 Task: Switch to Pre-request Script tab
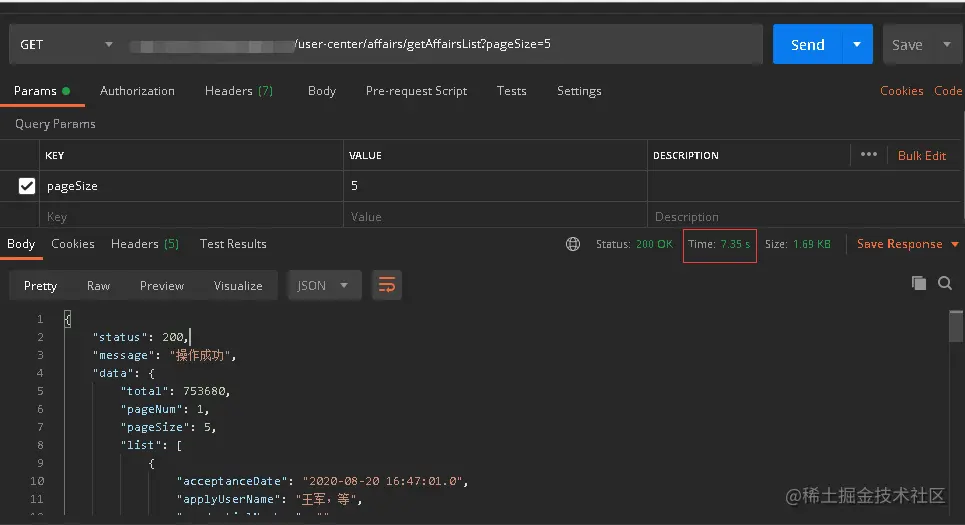point(416,91)
